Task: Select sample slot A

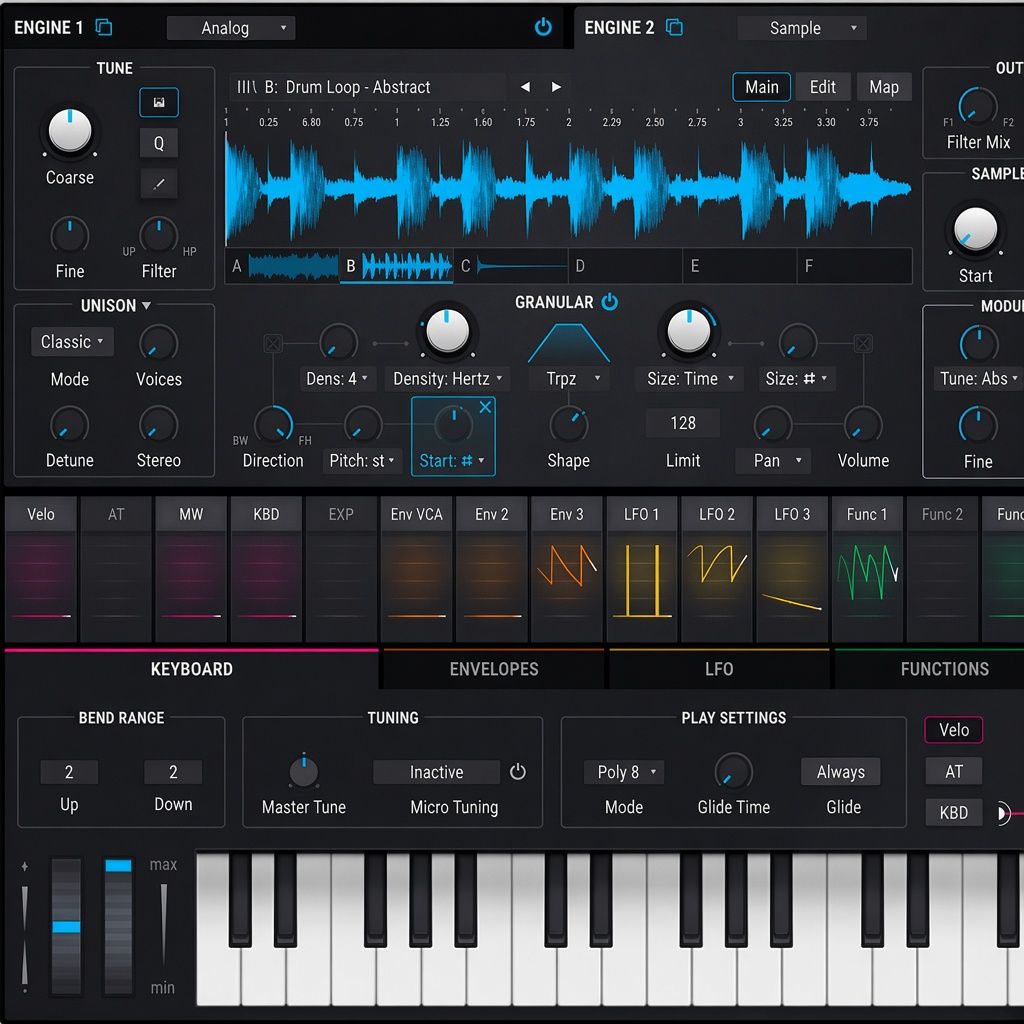Action: point(282,266)
